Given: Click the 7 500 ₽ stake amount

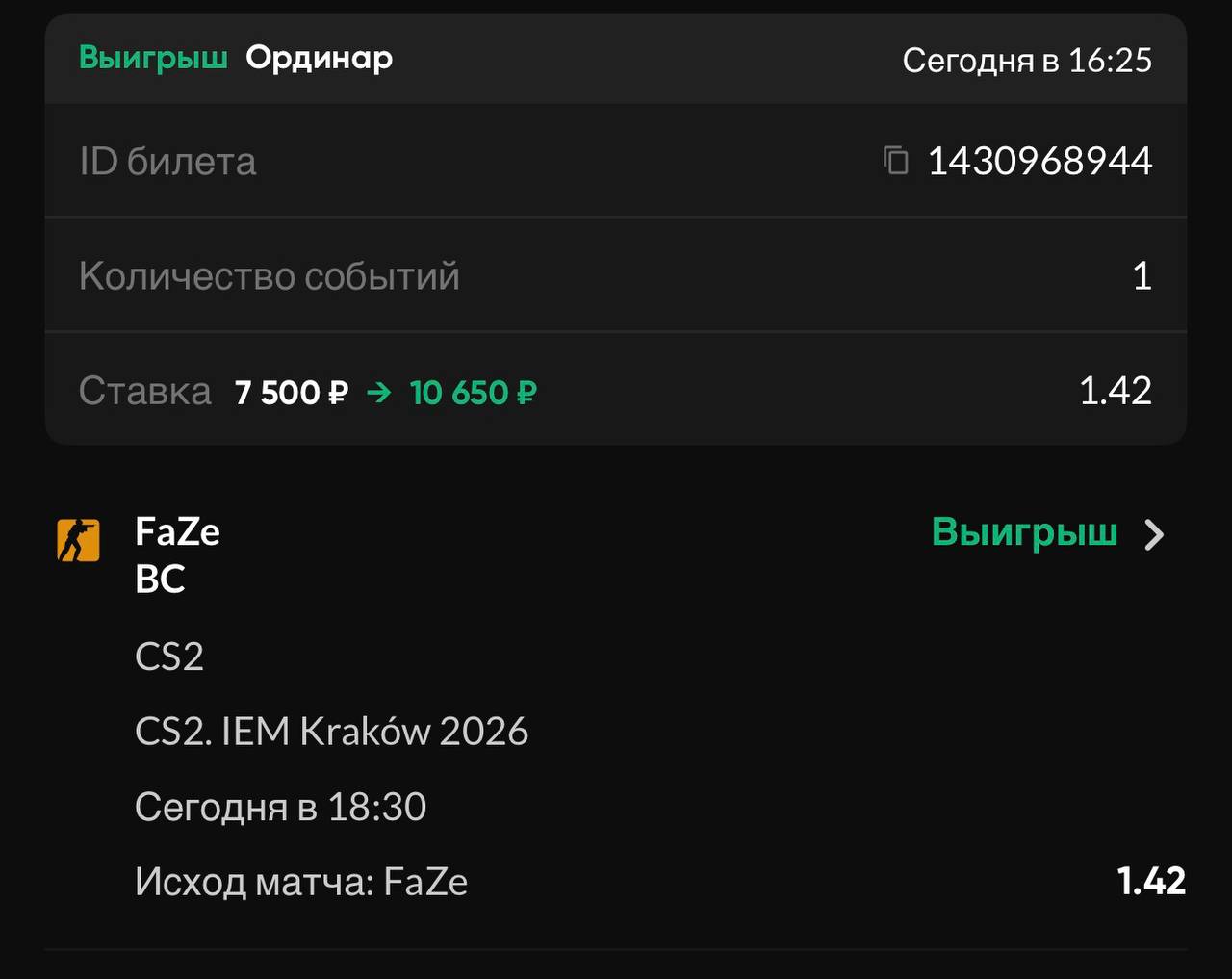Looking at the screenshot, I should [x=291, y=392].
